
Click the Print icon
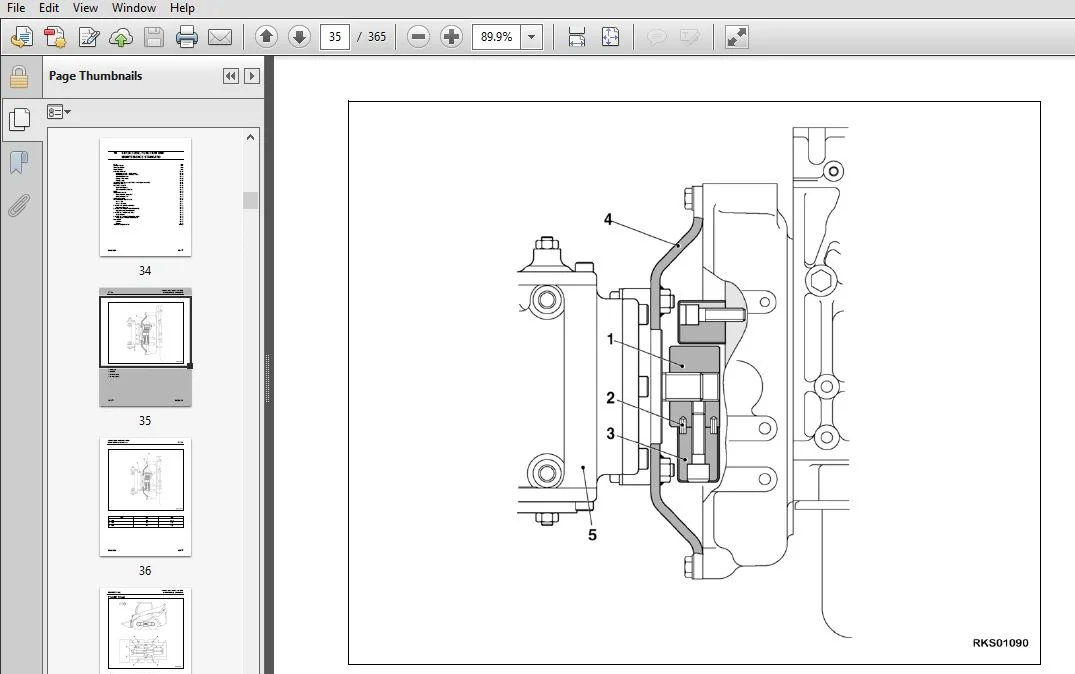pos(186,37)
